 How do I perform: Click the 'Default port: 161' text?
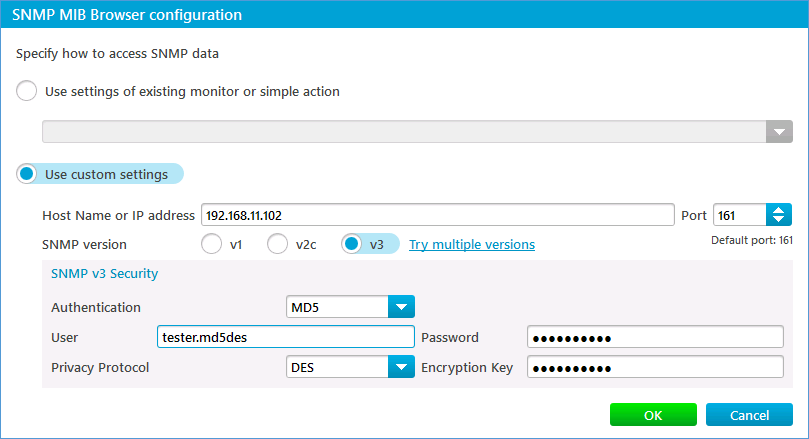click(x=752, y=240)
